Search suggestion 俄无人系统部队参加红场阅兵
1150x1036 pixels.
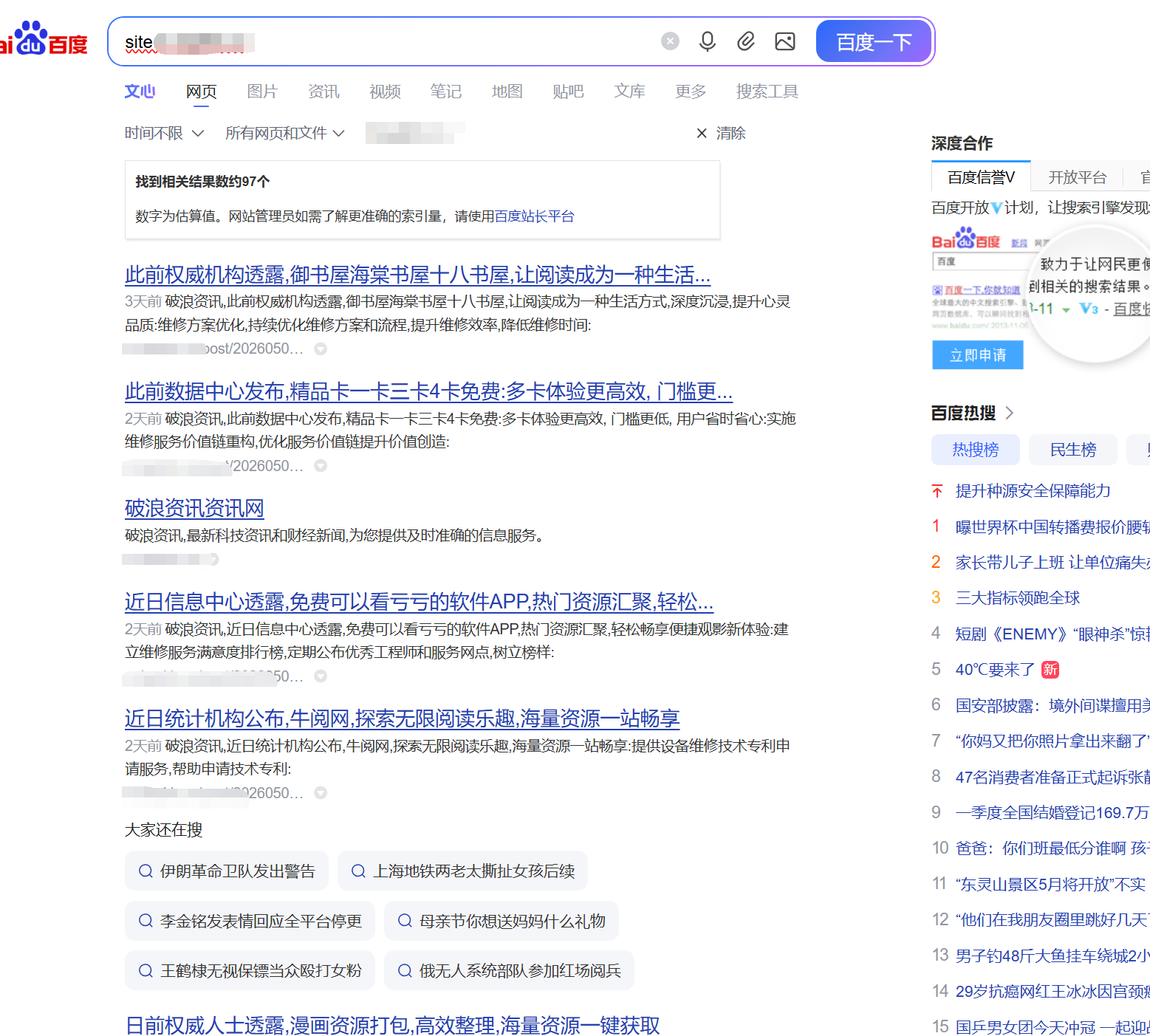coord(509,970)
